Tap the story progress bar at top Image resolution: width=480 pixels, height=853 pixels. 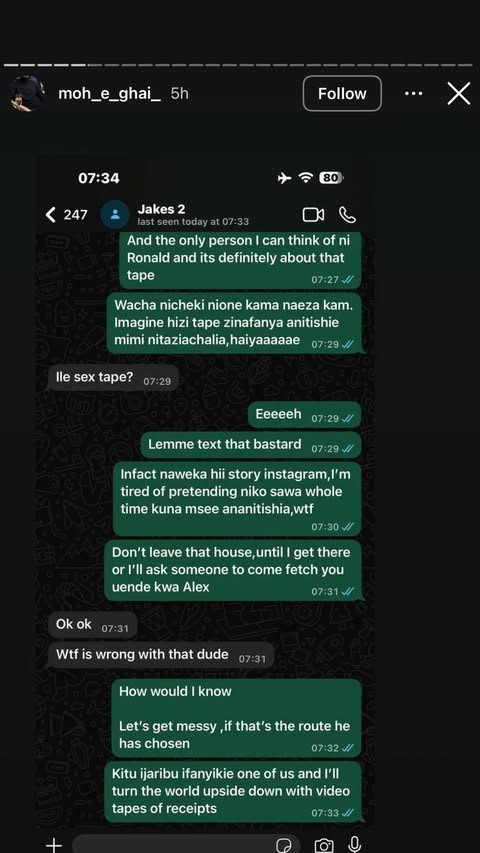[238, 65]
